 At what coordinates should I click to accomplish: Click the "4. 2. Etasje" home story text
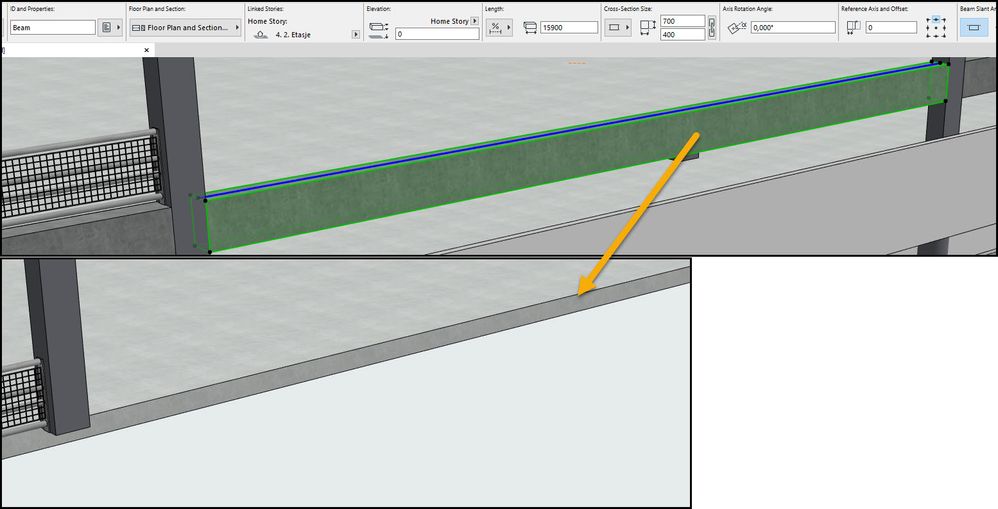(293, 34)
